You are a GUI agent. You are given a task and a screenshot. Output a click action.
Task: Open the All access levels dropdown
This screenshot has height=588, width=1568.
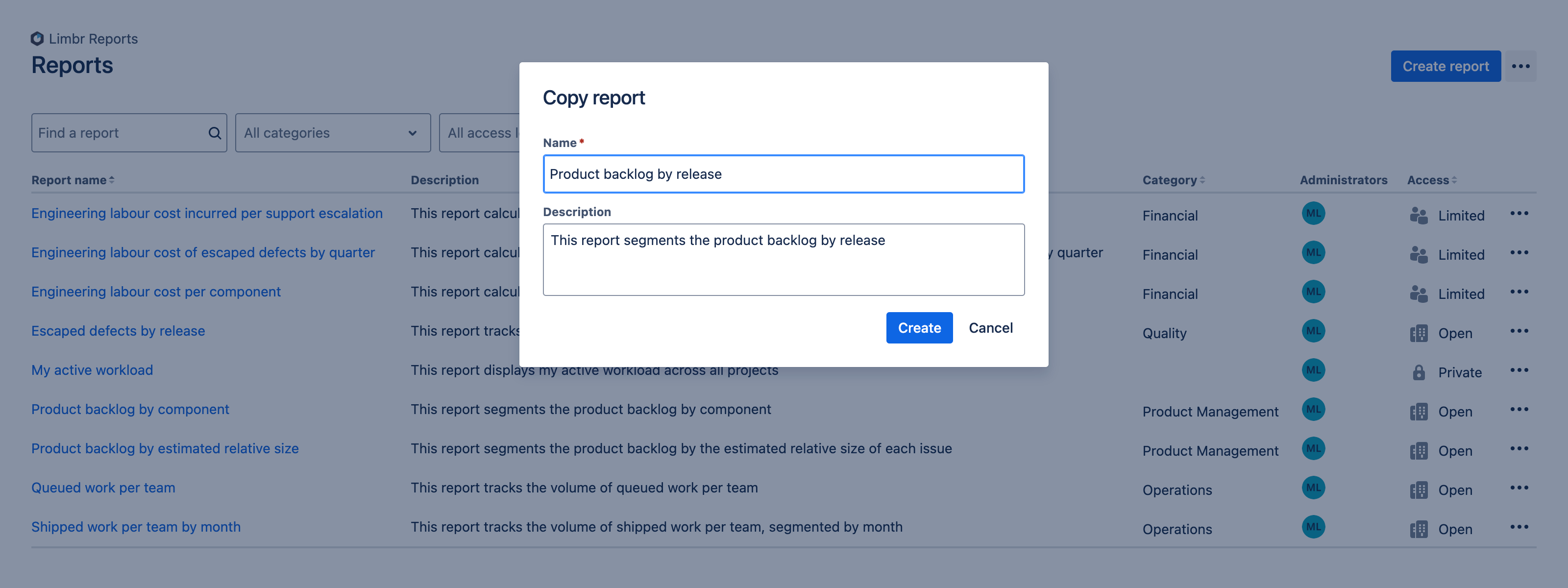479,133
